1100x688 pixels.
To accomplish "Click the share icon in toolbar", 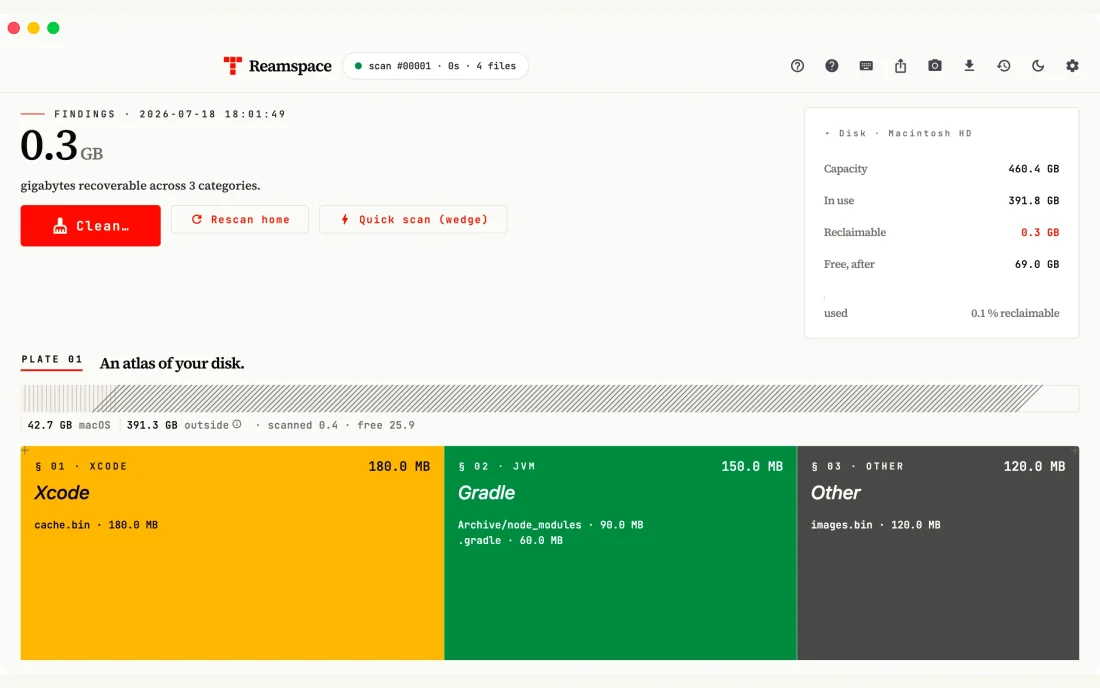I will tap(900, 66).
